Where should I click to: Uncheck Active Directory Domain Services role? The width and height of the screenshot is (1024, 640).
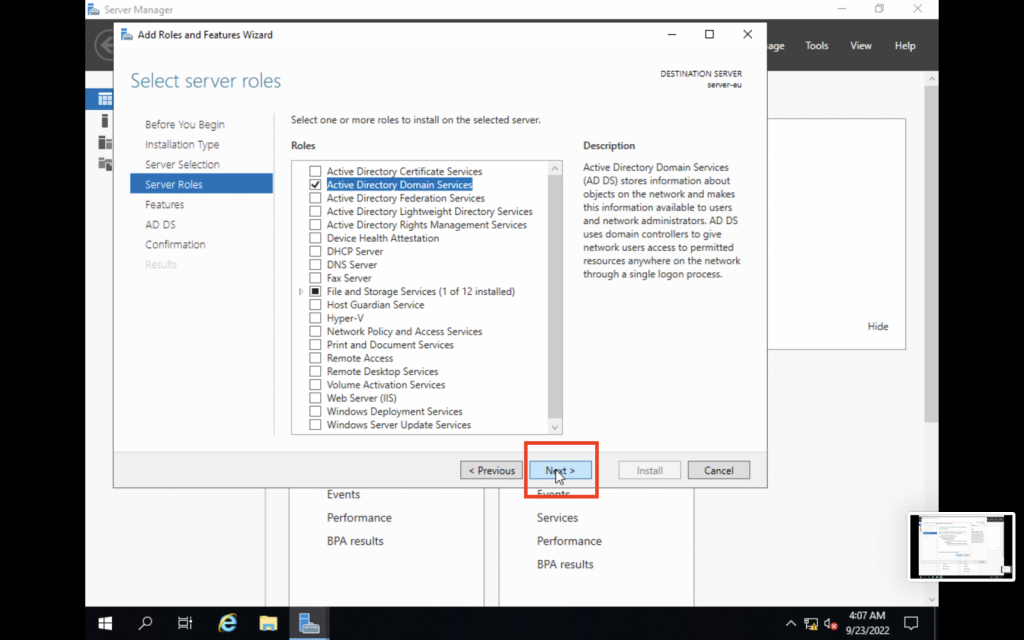pyautogui.click(x=316, y=185)
